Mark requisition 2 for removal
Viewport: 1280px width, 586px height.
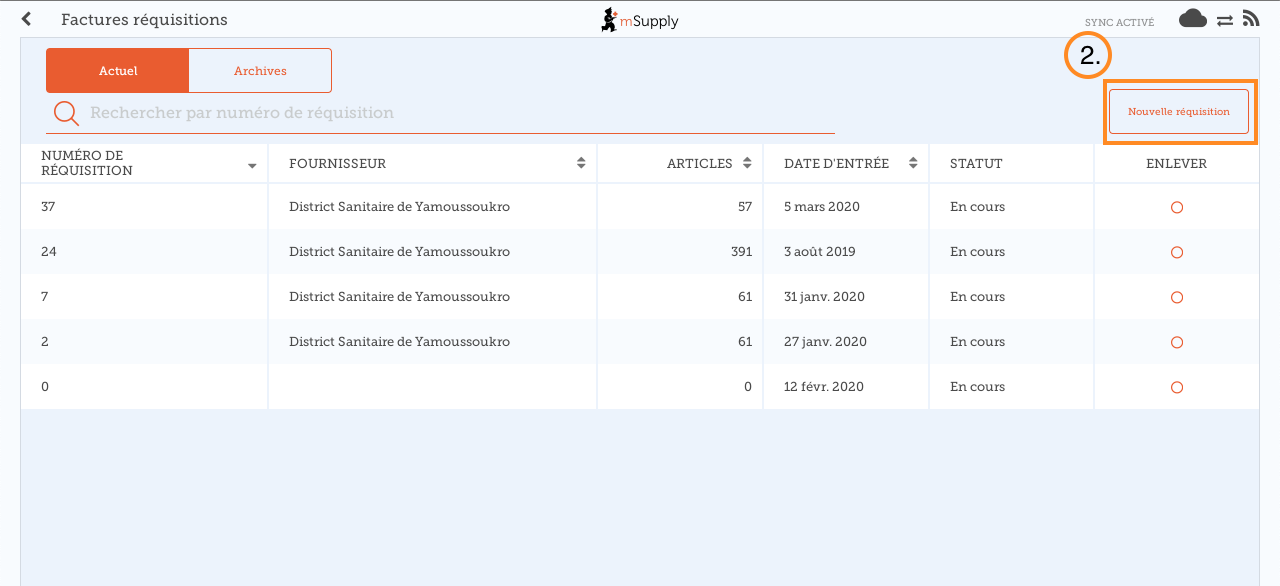pos(1176,342)
